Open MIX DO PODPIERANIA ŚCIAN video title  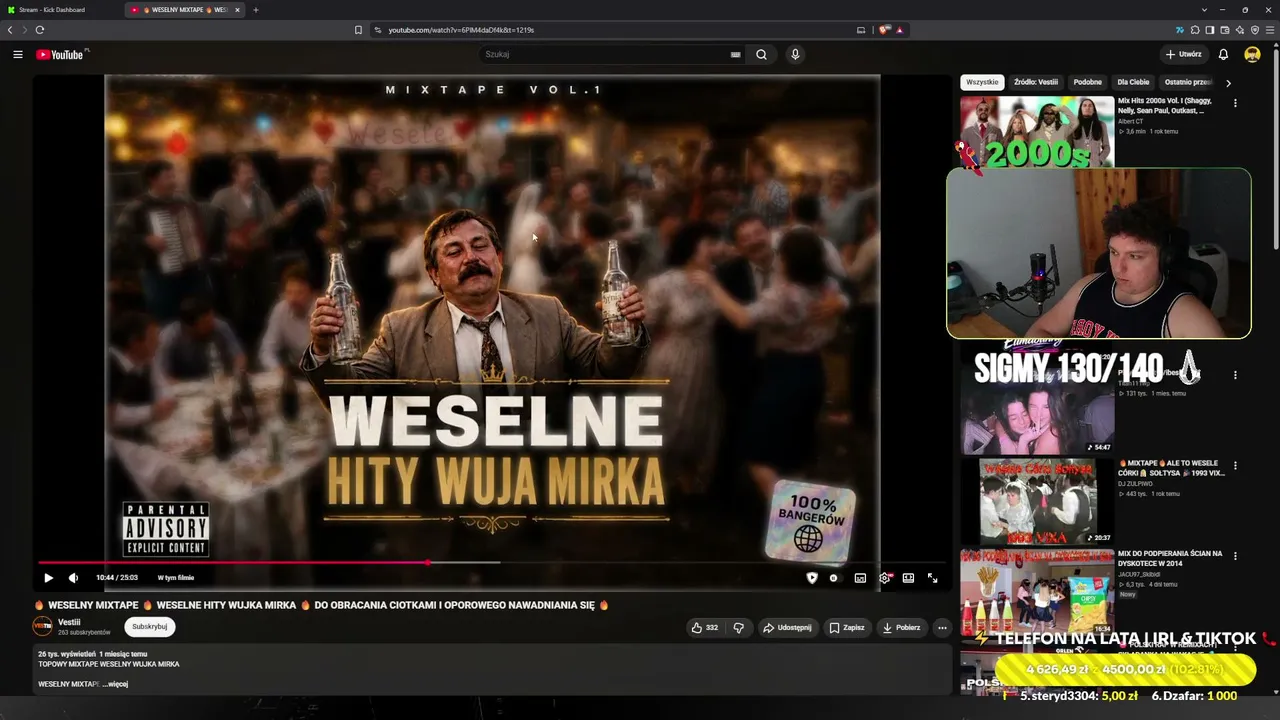click(x=1170, y=558)
